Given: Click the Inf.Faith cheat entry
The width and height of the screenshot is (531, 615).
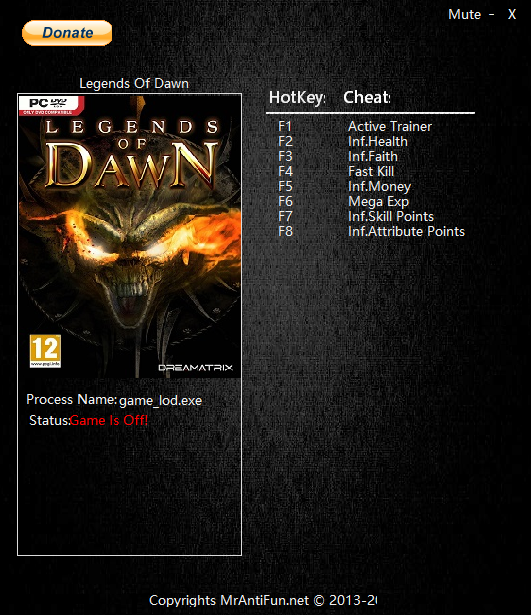Looking at the screenshot, I should (373, 156).
